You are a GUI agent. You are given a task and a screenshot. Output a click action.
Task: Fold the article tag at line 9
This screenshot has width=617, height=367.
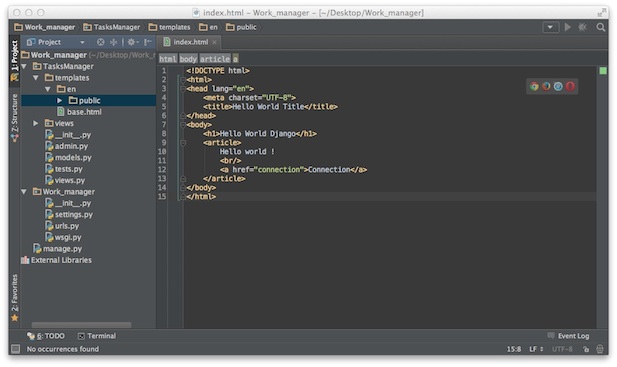tap(183, 143)
